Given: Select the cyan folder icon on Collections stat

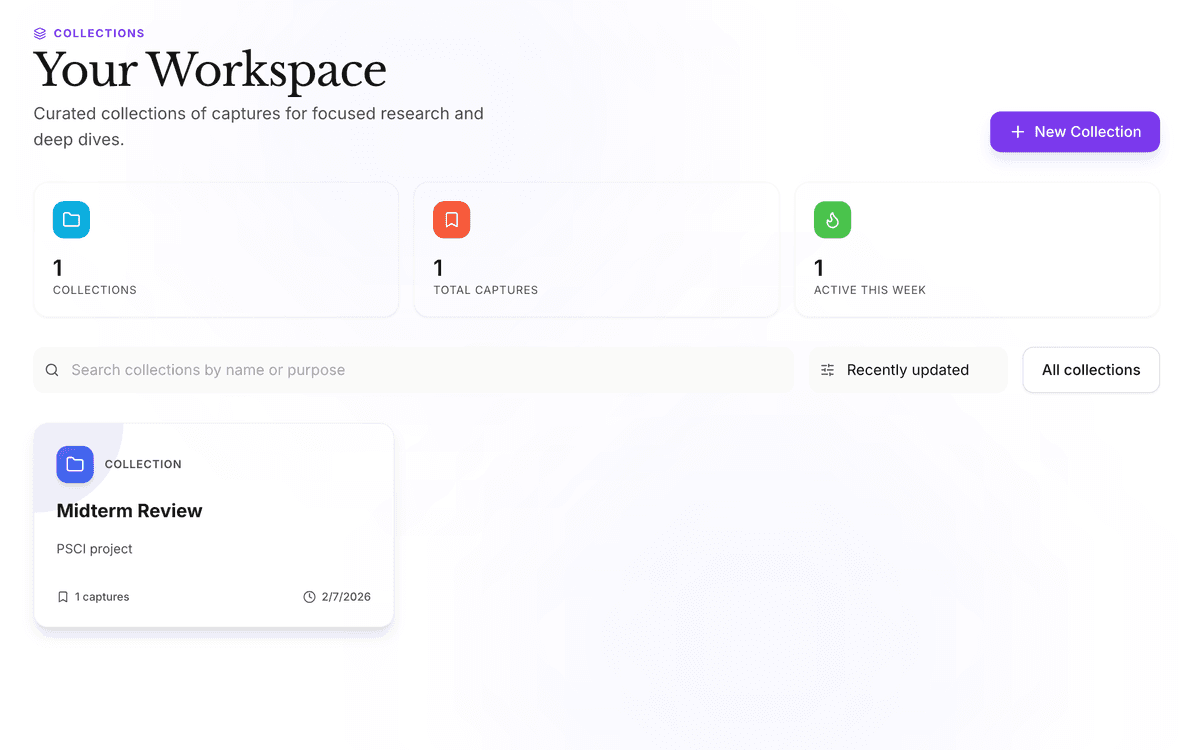Looking at the screenshot, I should [x=71, y=219].
